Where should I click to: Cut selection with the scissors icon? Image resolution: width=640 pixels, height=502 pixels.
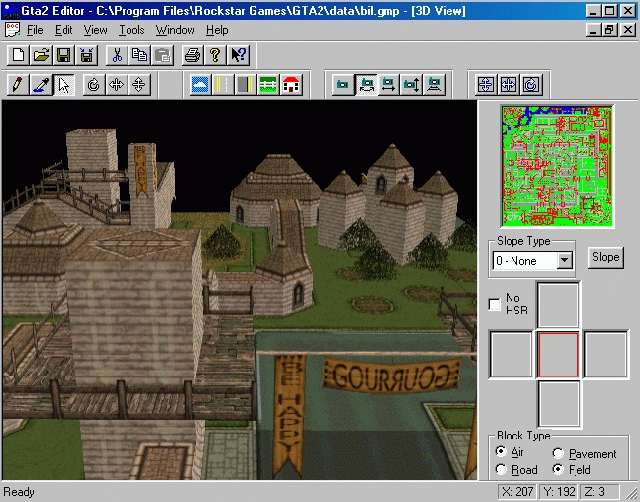(x=117, y=55)
